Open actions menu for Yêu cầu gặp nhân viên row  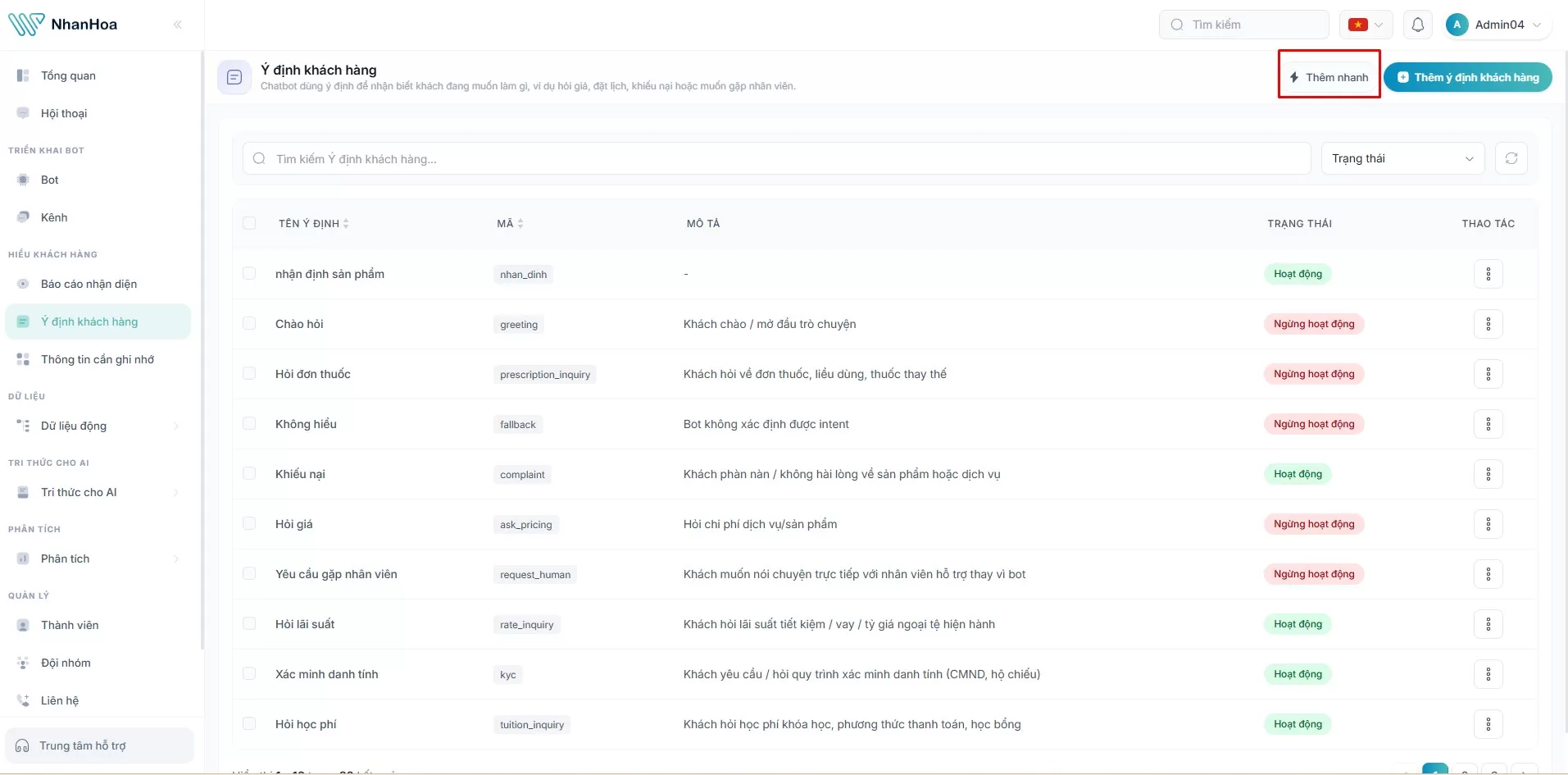[x=1488, y=574]
